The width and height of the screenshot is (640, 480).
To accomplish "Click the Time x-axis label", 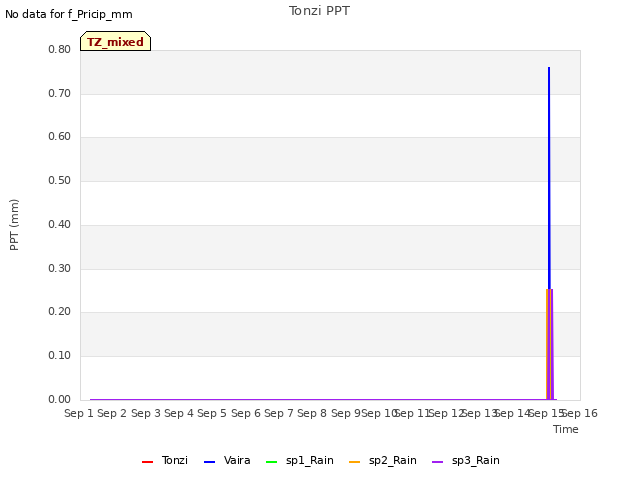I will (566, 429).
